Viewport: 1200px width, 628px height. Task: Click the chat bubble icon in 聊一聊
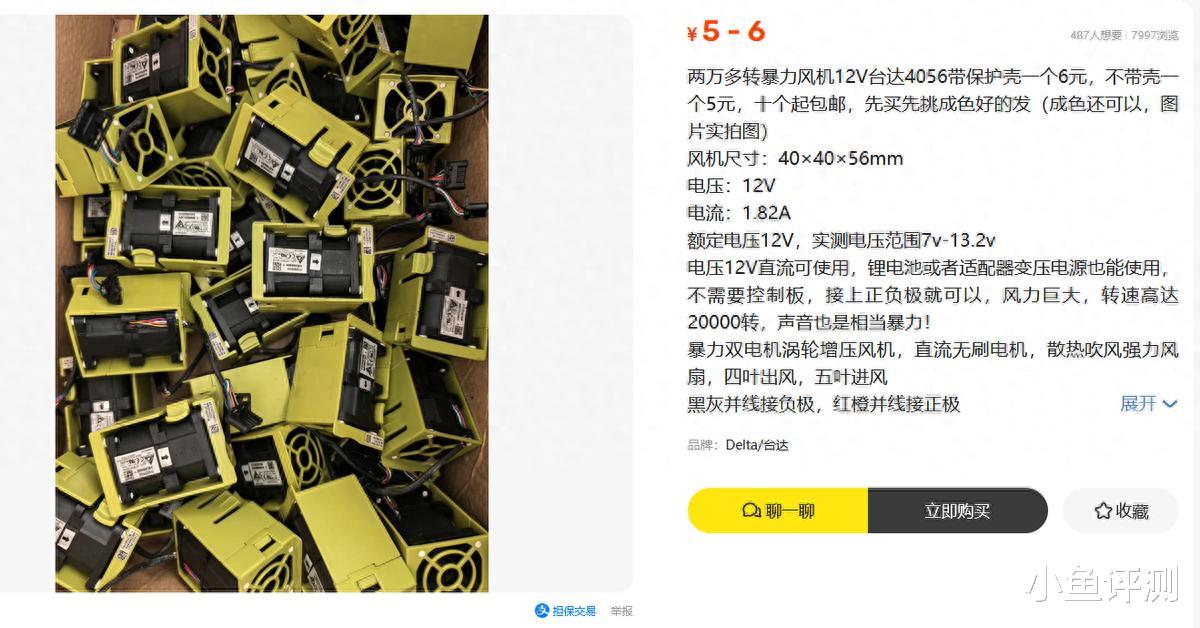[x=751, y=511]
